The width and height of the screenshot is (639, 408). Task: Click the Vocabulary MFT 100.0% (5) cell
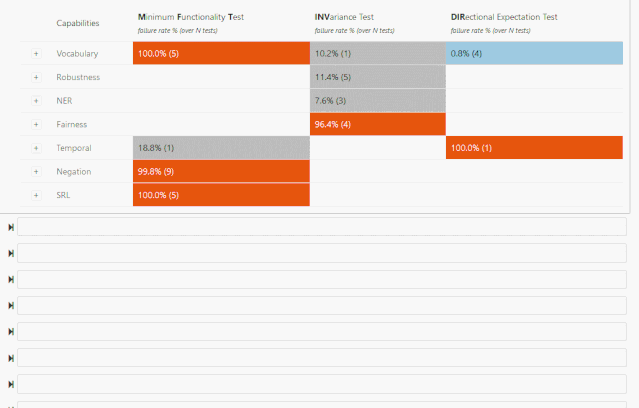tap(221, 53)
